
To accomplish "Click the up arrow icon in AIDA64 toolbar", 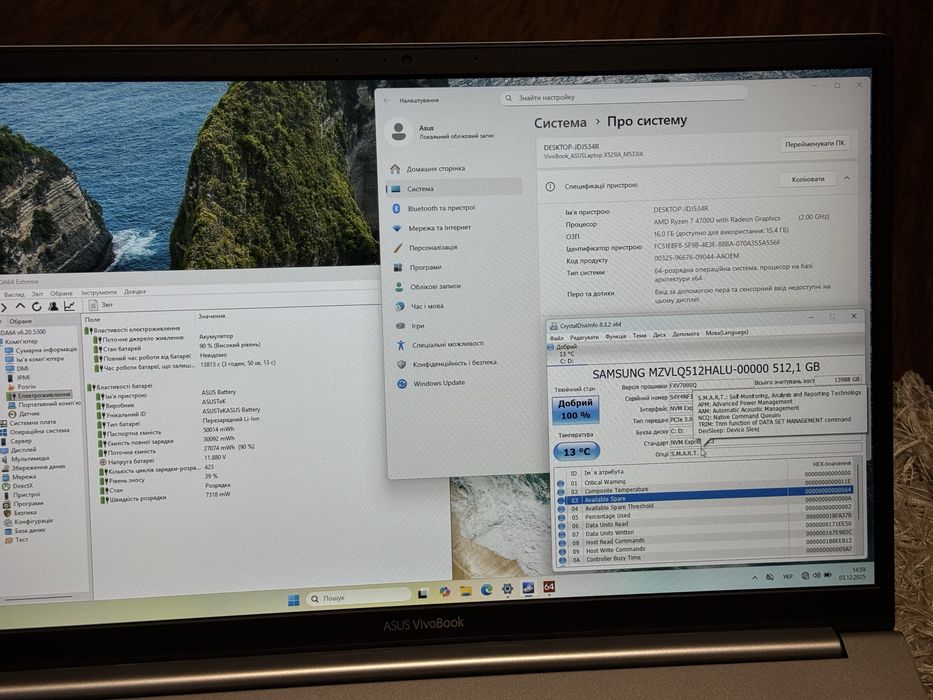I will [x=20, y=307].
